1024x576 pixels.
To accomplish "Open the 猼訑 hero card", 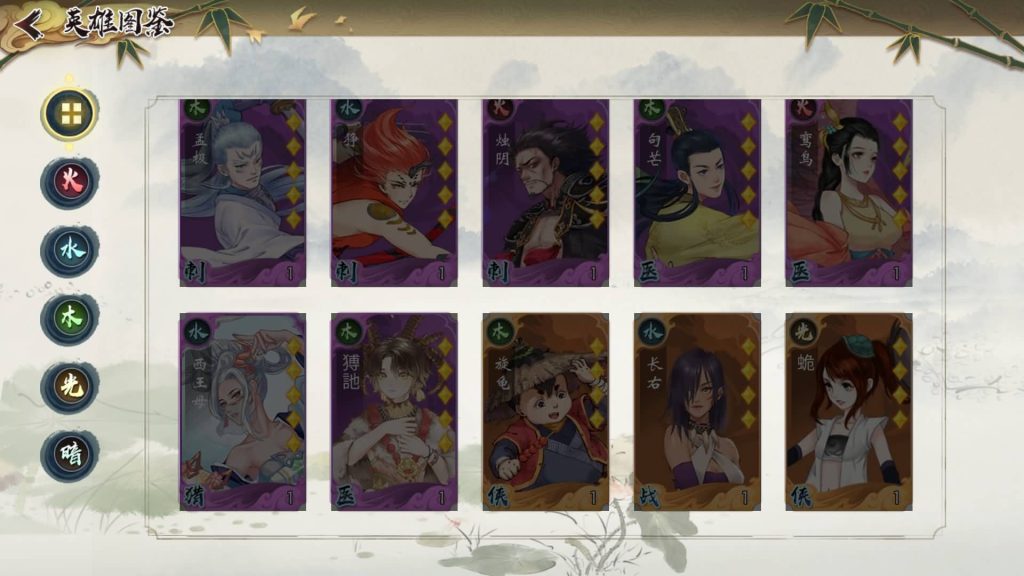I will [x=394, y=412].
